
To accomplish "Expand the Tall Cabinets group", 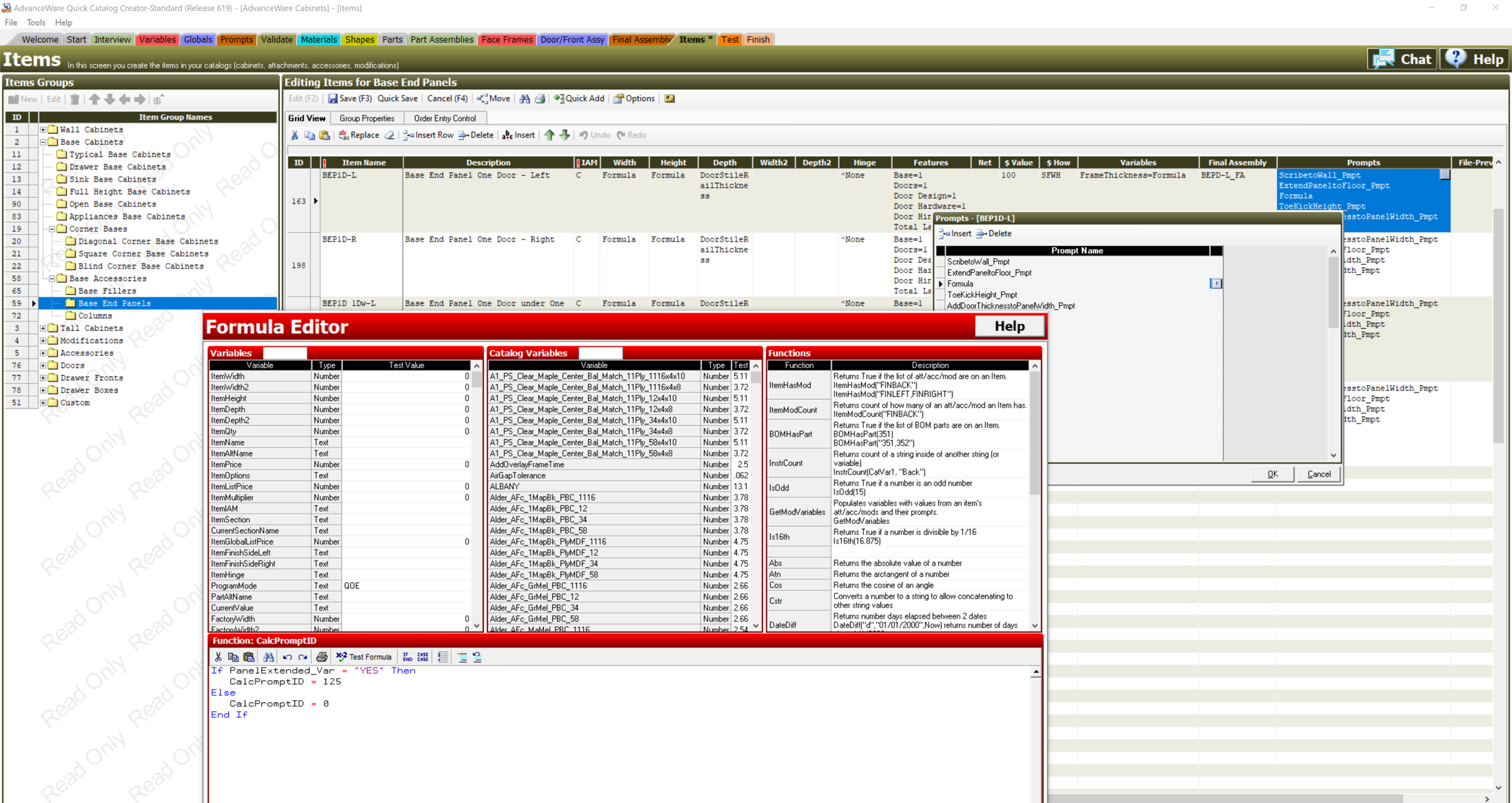I will 43,328.
